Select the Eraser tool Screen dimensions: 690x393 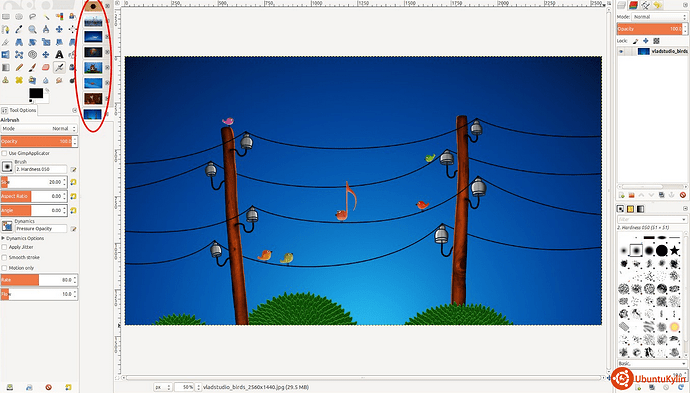[x=46, y=67]
